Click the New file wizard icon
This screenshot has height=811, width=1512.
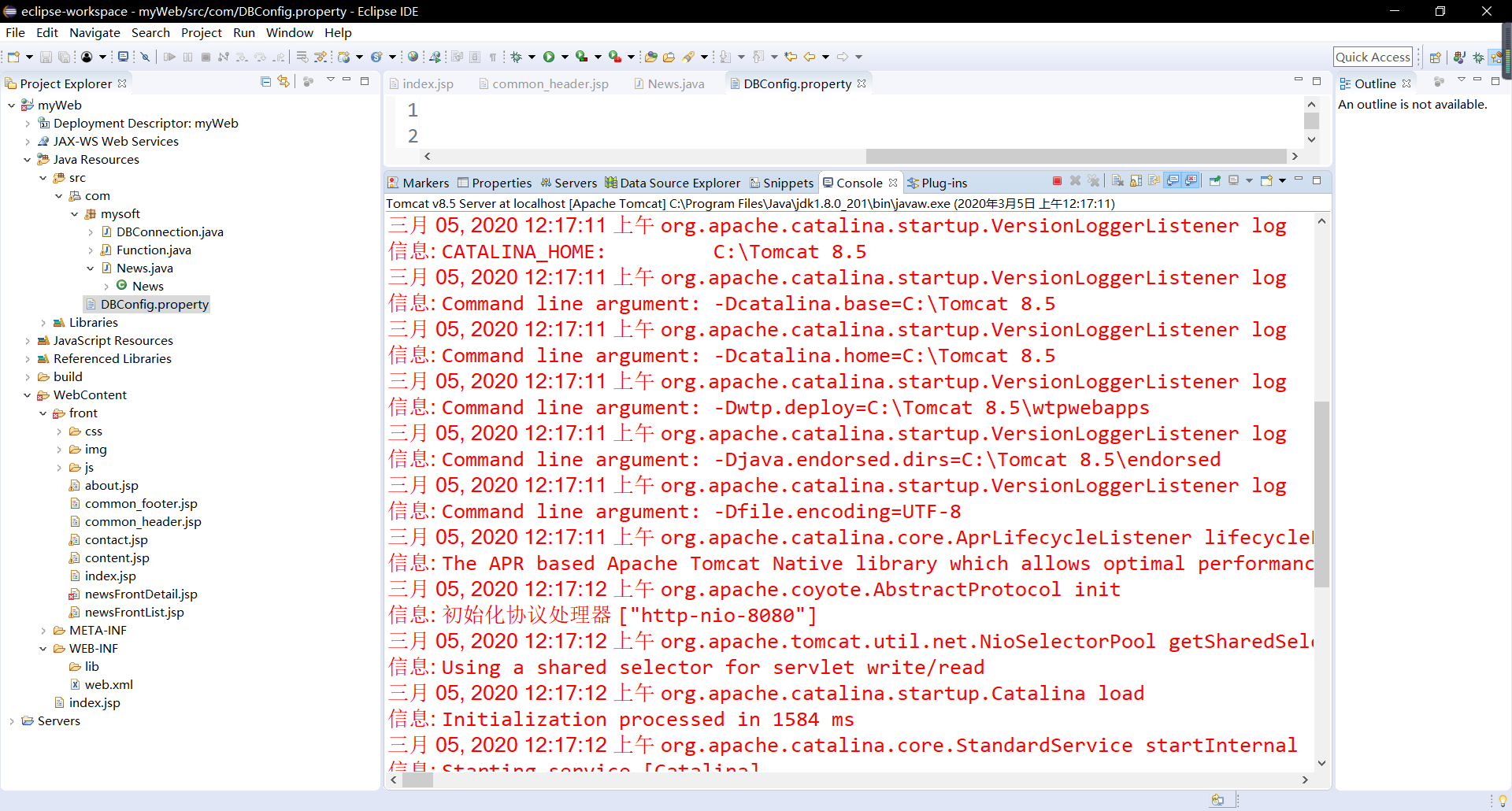coord(13,57)
